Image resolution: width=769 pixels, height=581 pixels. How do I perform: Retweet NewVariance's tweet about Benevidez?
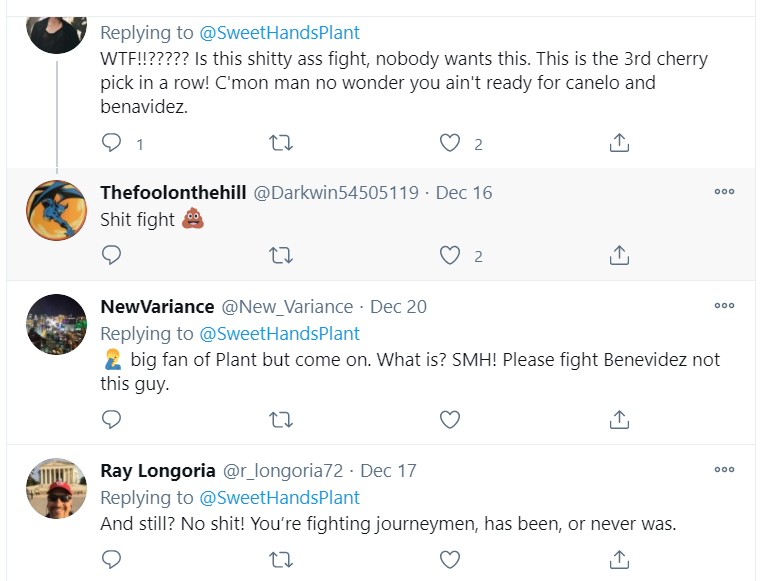point(281,418)
